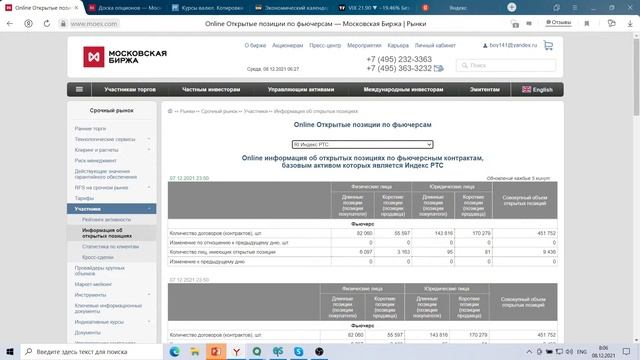Expand the Инструменты sidebar item

[149, 295]
